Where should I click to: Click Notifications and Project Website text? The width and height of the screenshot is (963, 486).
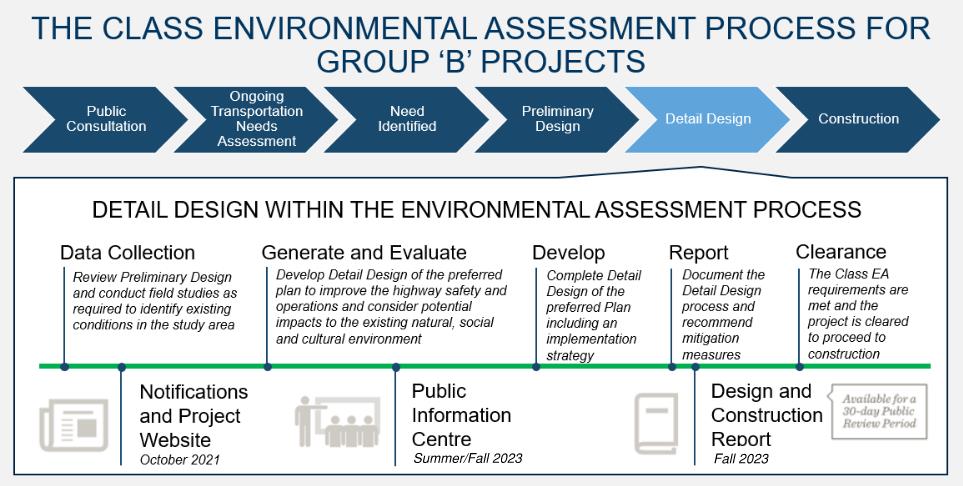(x=193, y=416)
